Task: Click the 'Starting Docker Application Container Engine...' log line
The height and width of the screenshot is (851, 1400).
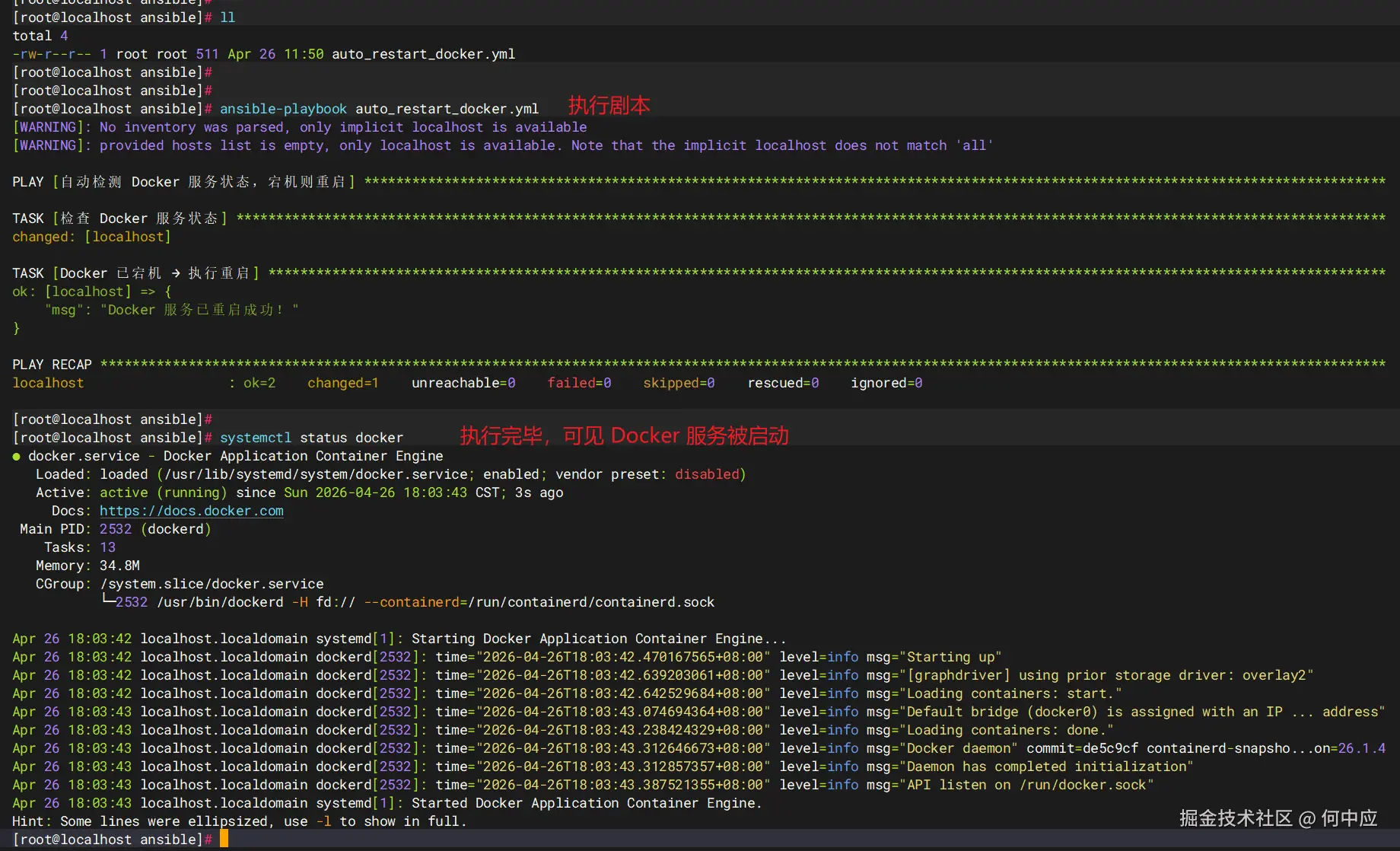Action: [599, 639]
